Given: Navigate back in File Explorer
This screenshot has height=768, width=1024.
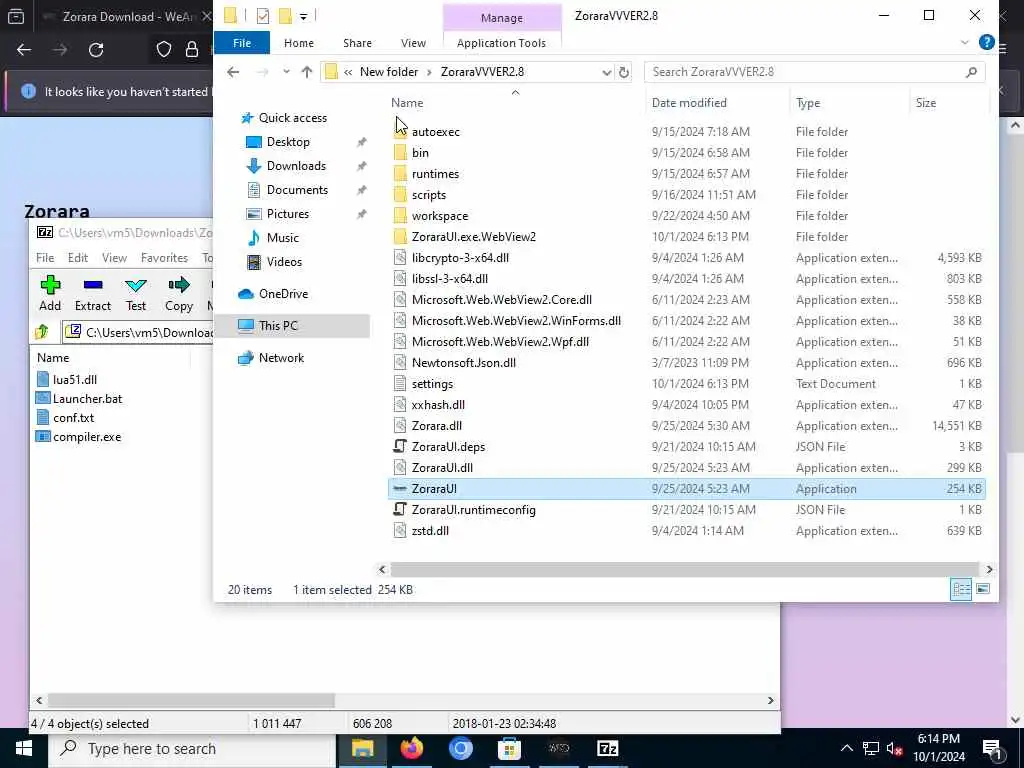Looking at the screenshot, I should click(x=233, y=72).
